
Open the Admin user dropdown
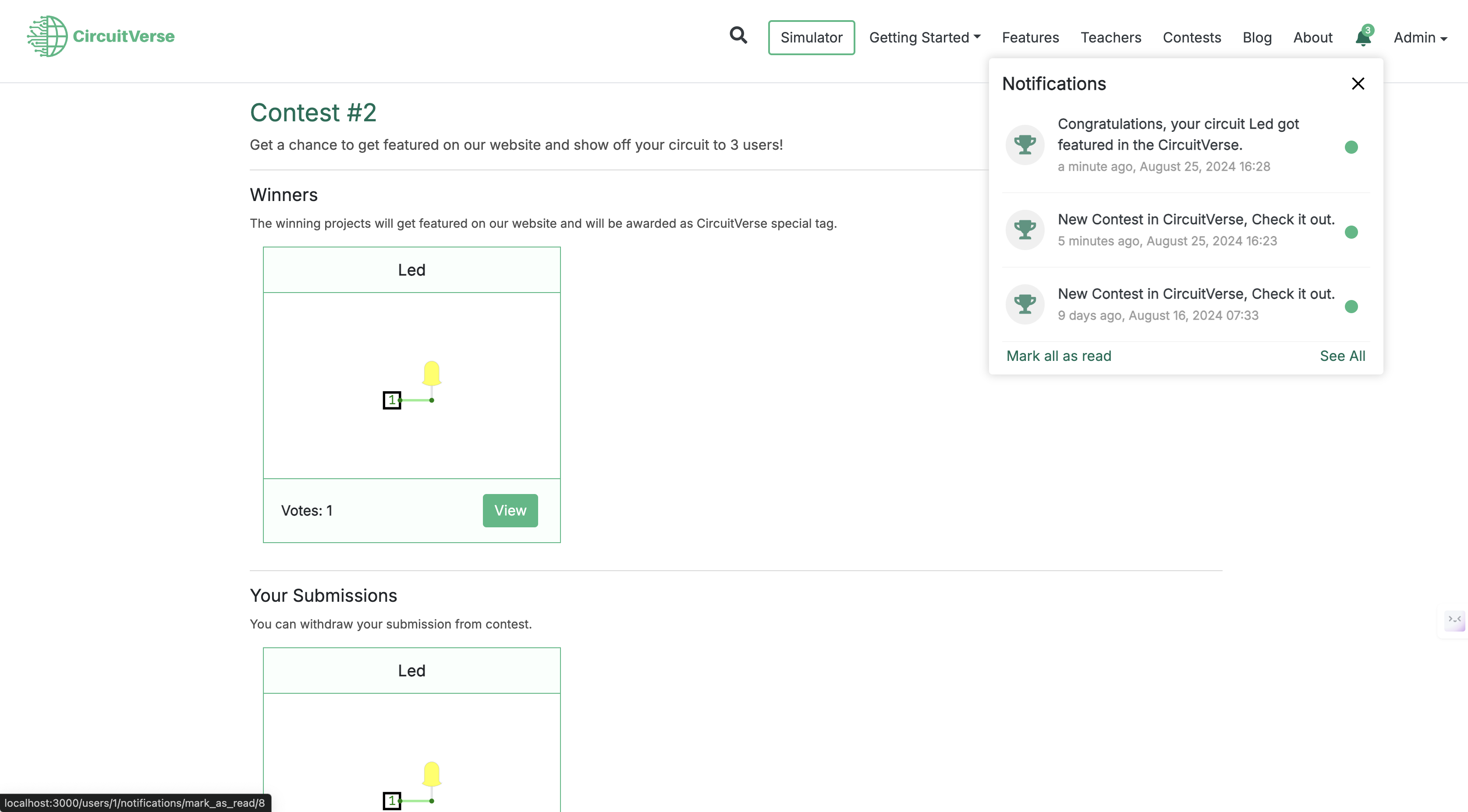coord(1419,38)
